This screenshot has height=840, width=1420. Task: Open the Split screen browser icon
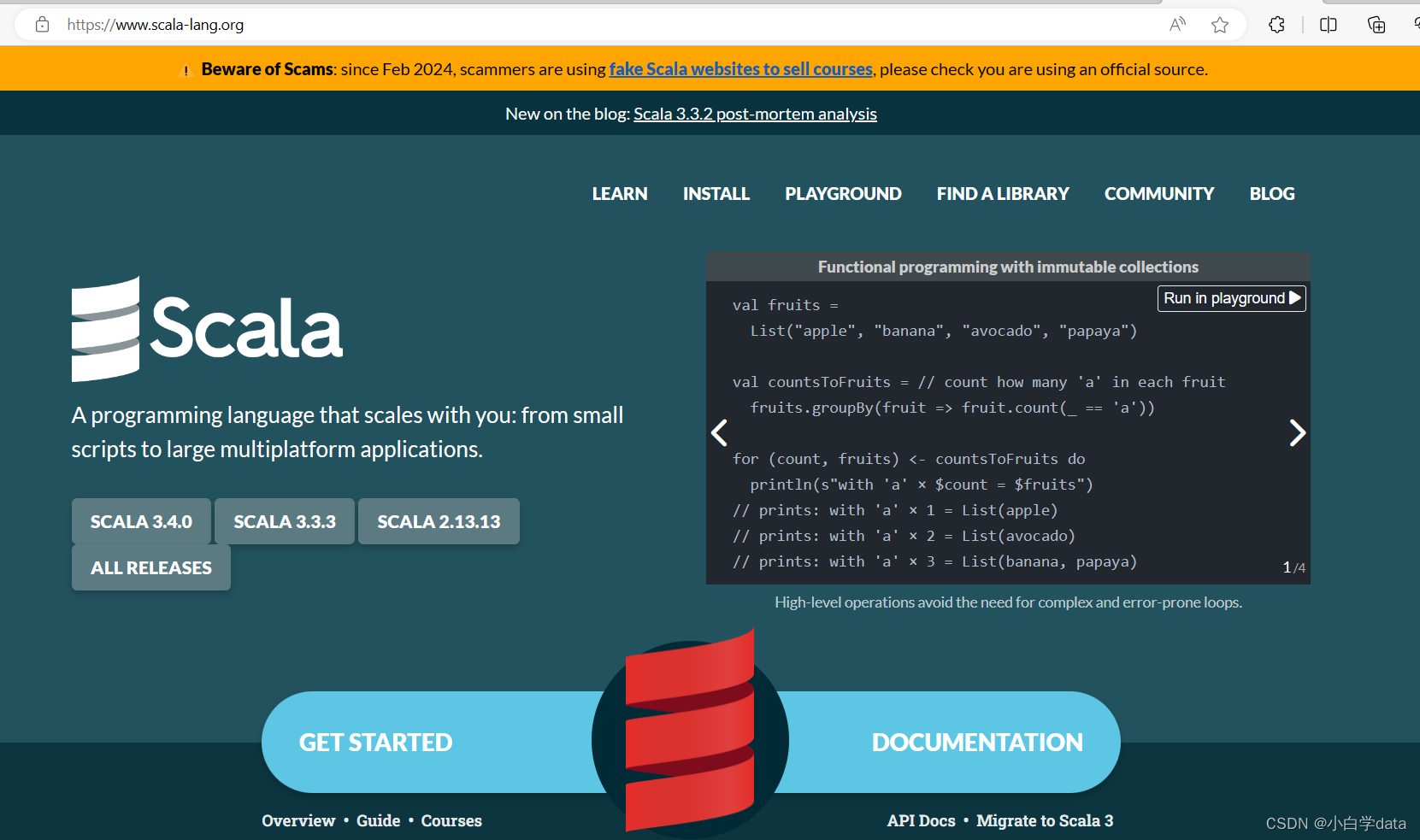[x=1328, y=25]
